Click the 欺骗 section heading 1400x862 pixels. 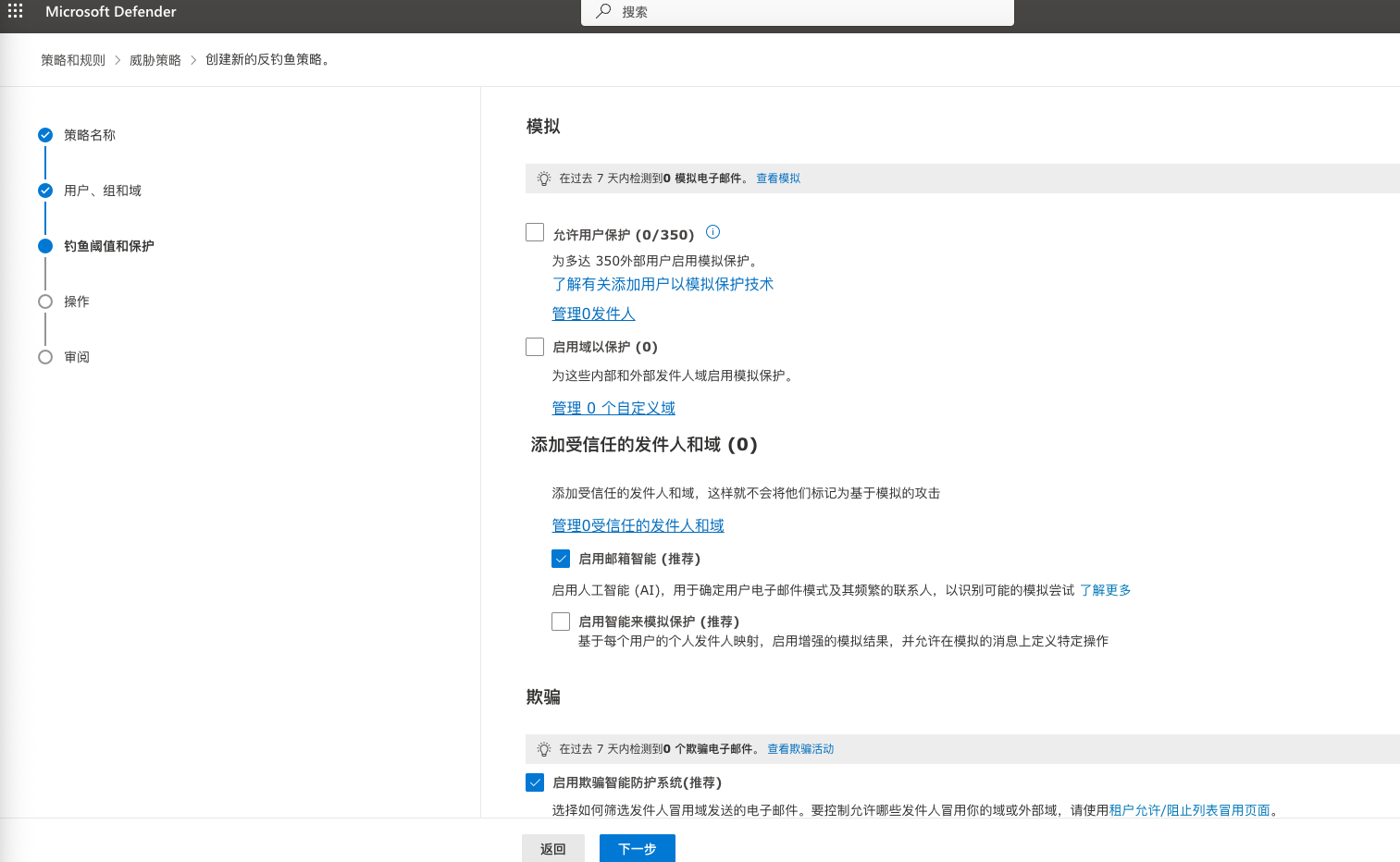(543, 697)
